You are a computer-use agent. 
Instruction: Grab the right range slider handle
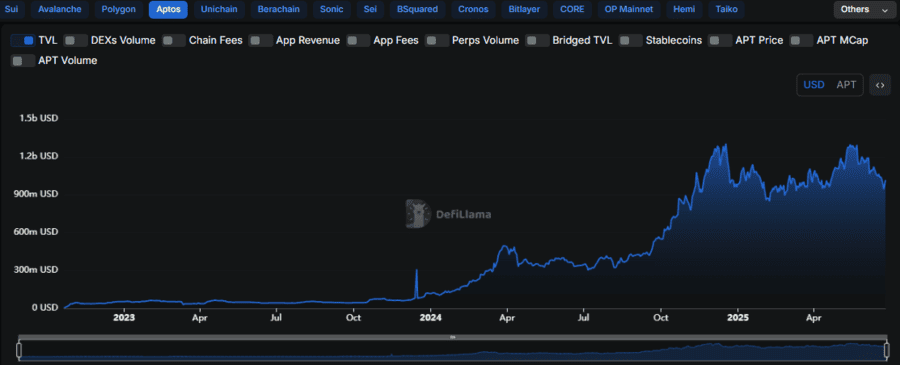pos(886,350)
